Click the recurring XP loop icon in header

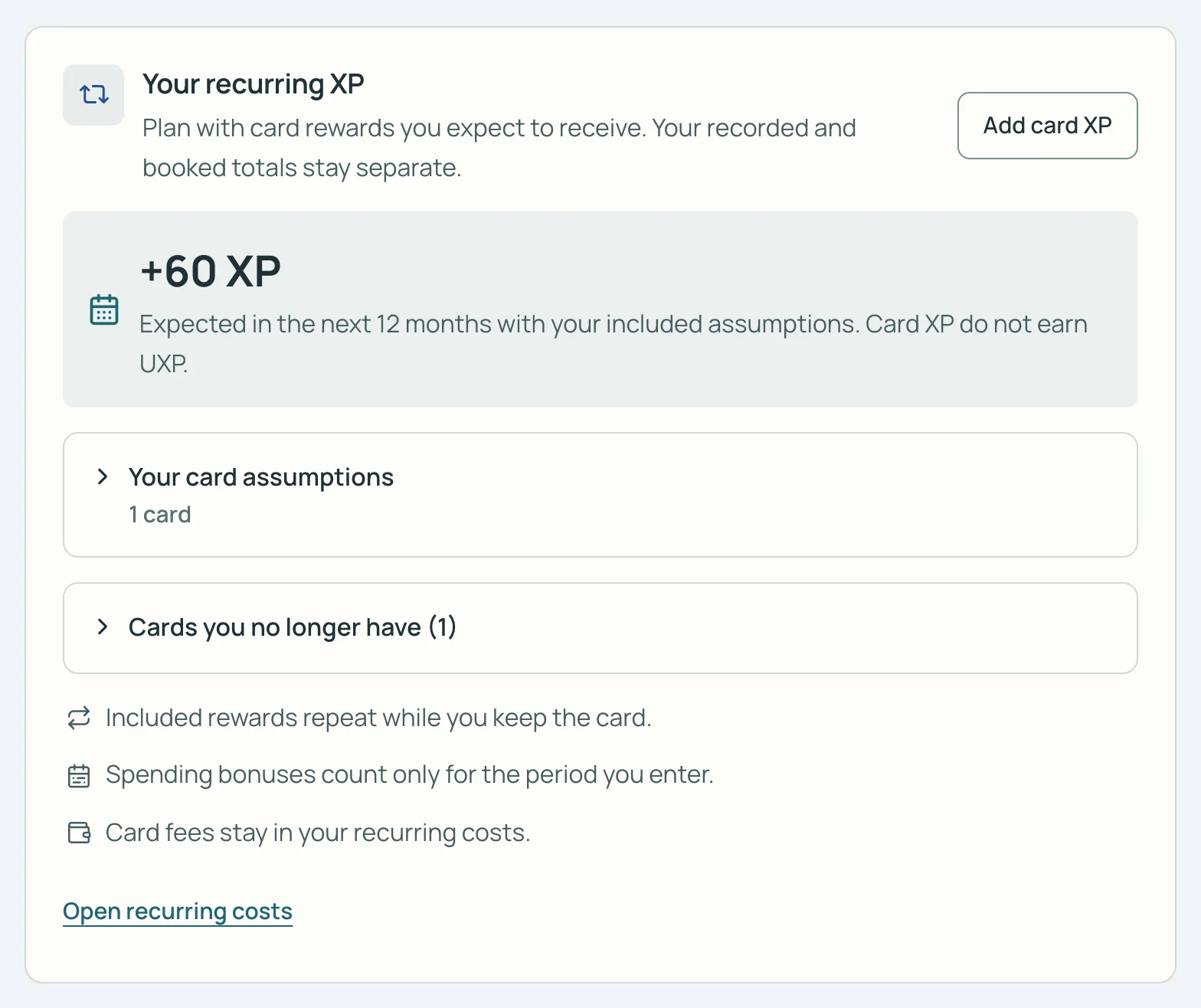(x=93, y=95)
